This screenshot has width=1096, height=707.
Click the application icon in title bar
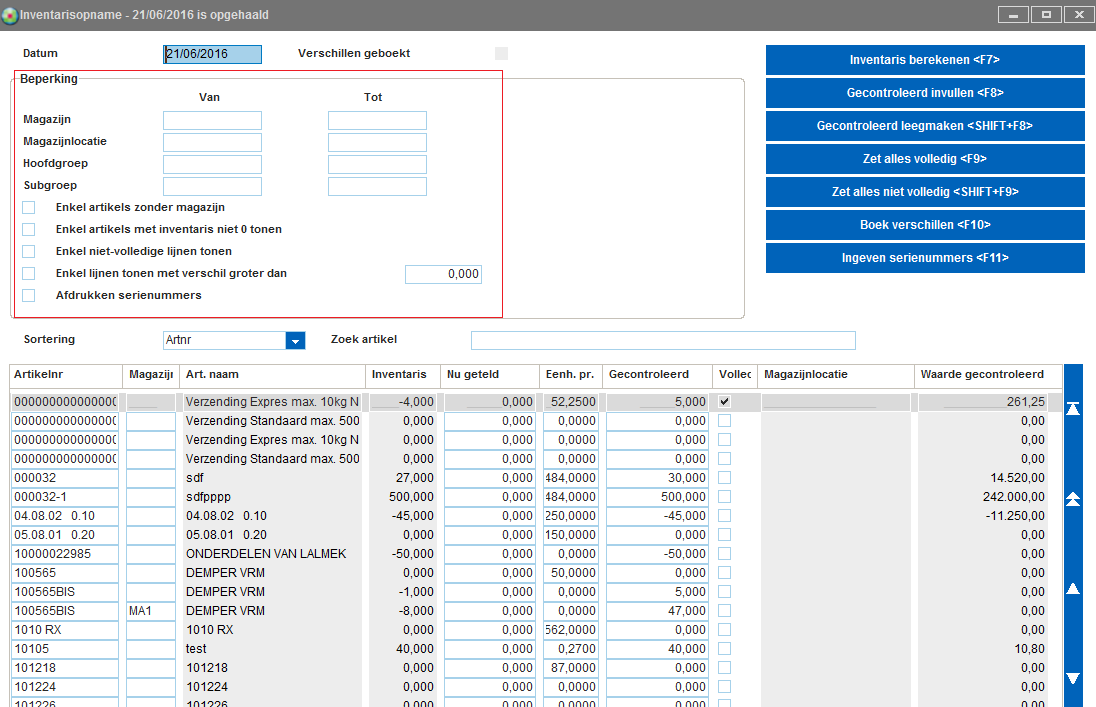pos(10,15)
